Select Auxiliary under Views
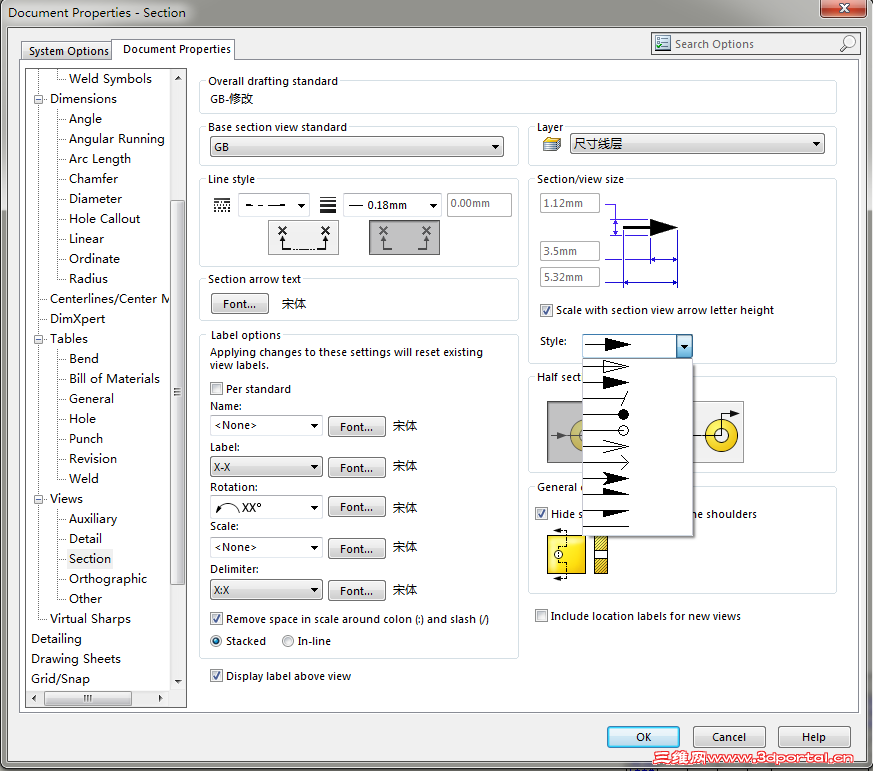This screenshot has width=873, height=771. tap(93, 518)
